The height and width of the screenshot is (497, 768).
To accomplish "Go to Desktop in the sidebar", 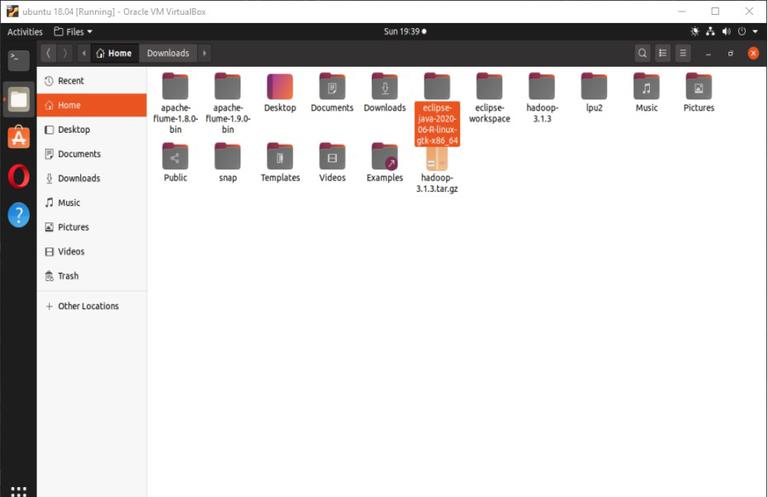I will click(x=92, y=130).
